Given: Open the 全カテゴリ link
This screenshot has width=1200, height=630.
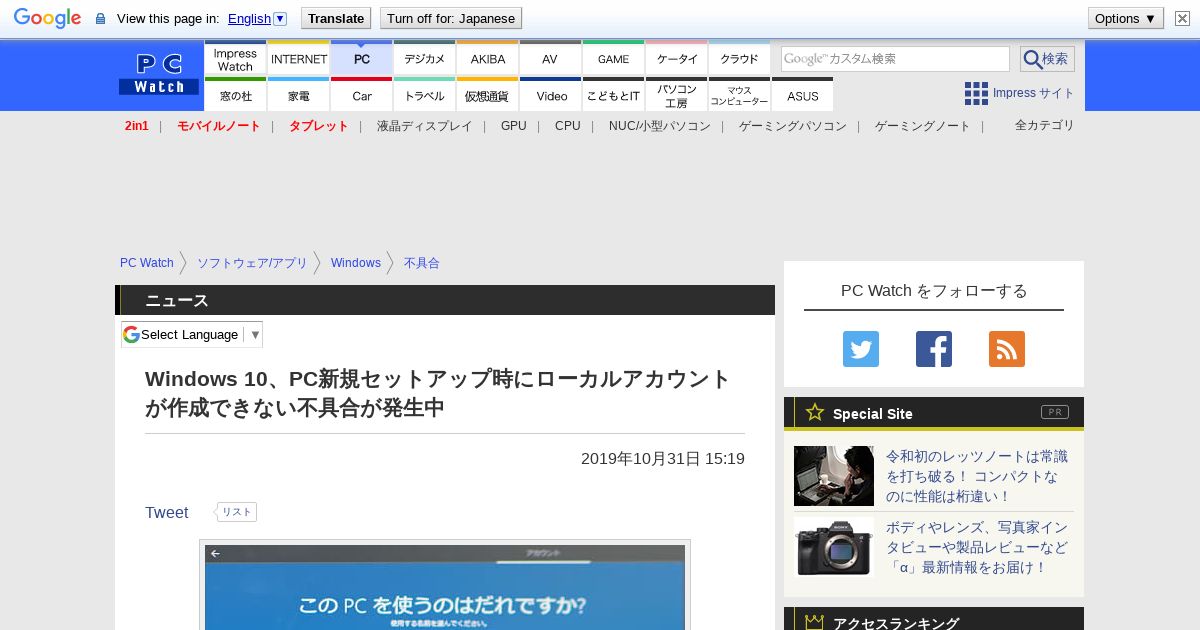Looking at the screenshot, I should (1044, 125).
